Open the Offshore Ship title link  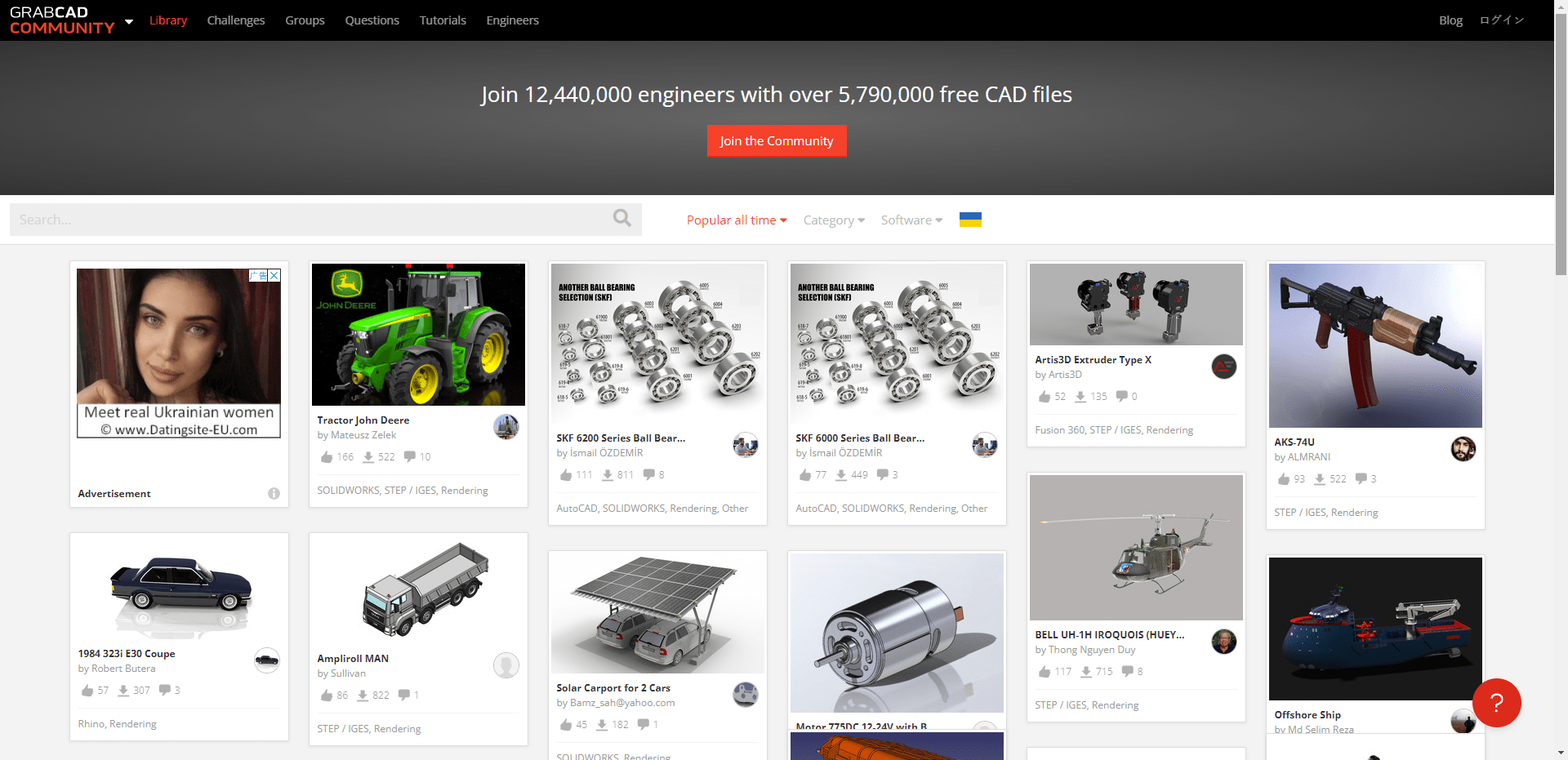point(1307,715)
